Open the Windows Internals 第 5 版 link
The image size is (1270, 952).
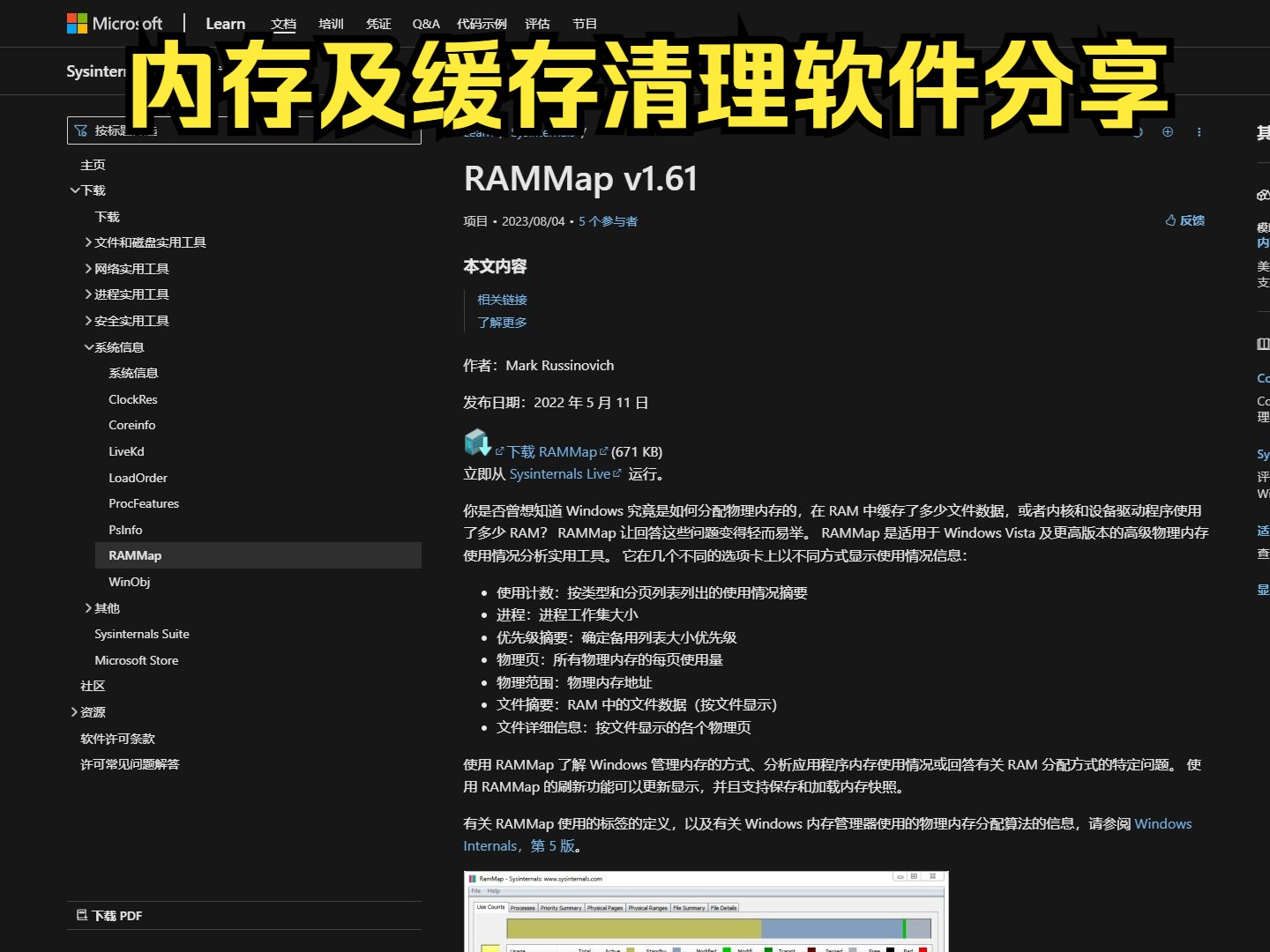coord(827,835)
